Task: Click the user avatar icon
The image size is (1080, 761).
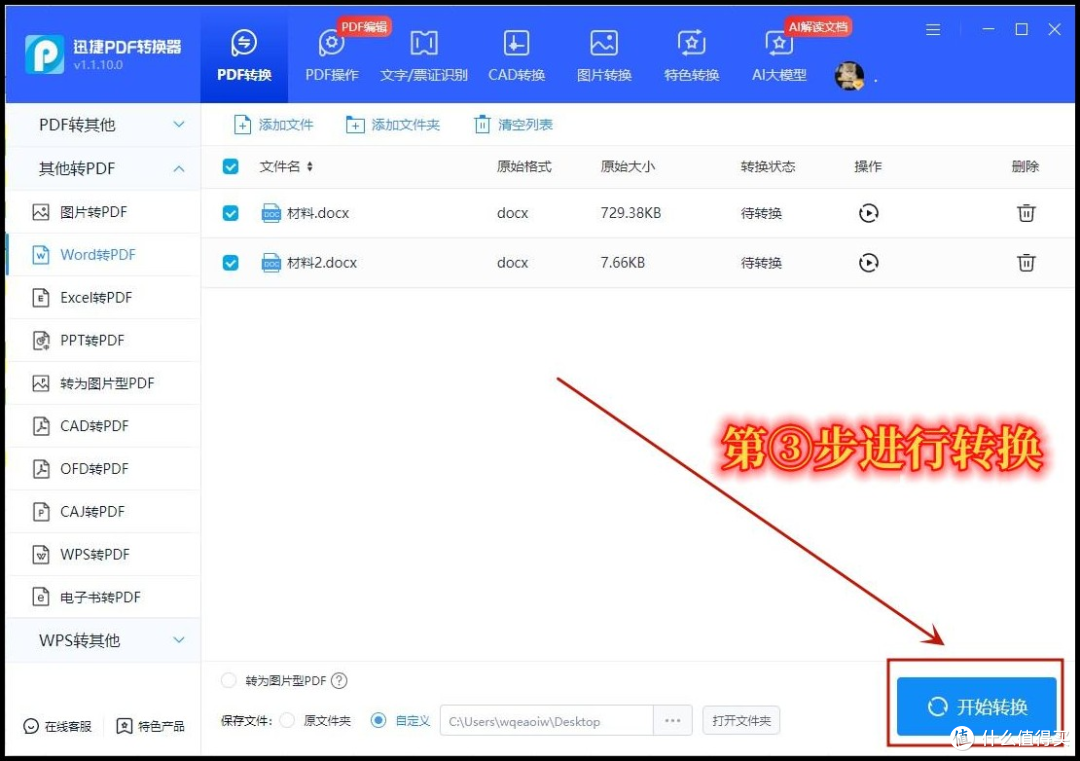Action: tap(849, 76)
